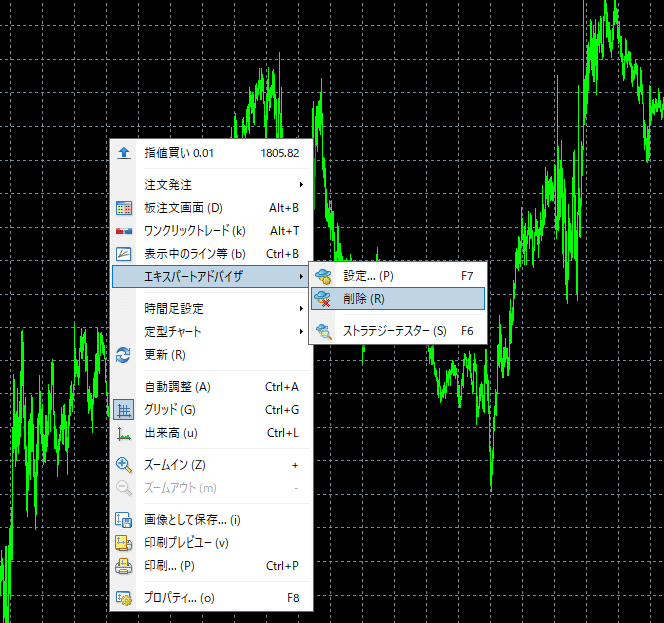
Task: Click the Ctrl+G shortcut text
Action: (282, 410)
